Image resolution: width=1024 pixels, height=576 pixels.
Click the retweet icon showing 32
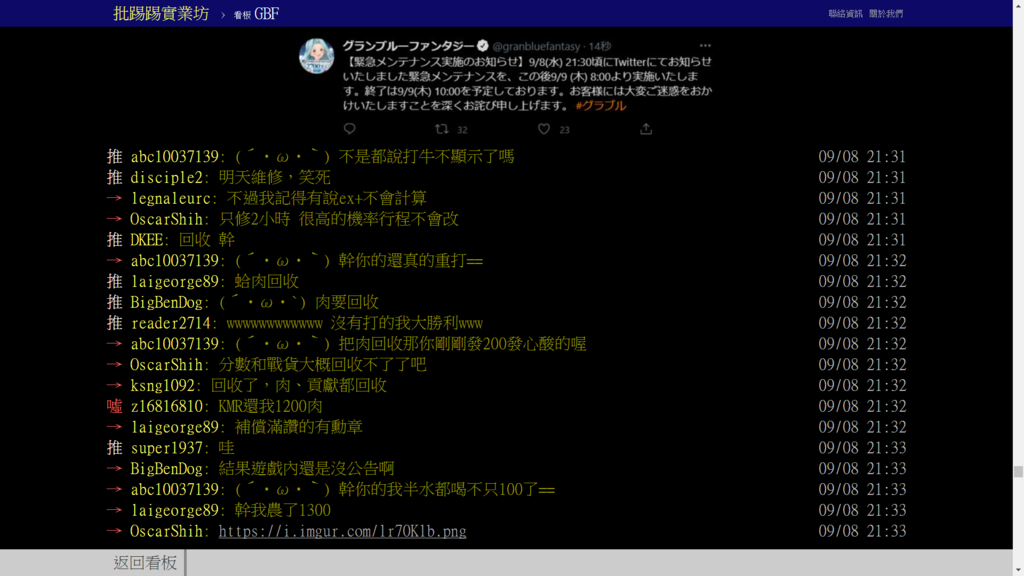pos(442,129)
